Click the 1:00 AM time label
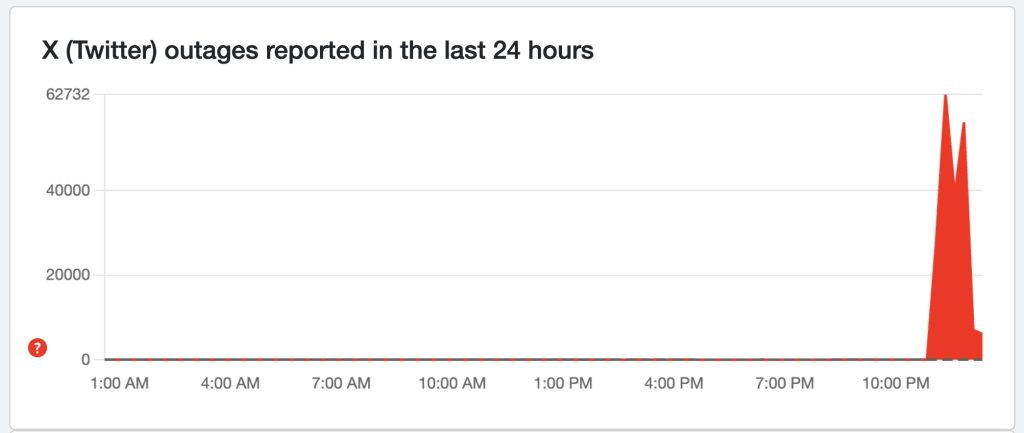This screenshot has width=1024, height=433. (x=119, y=383)
